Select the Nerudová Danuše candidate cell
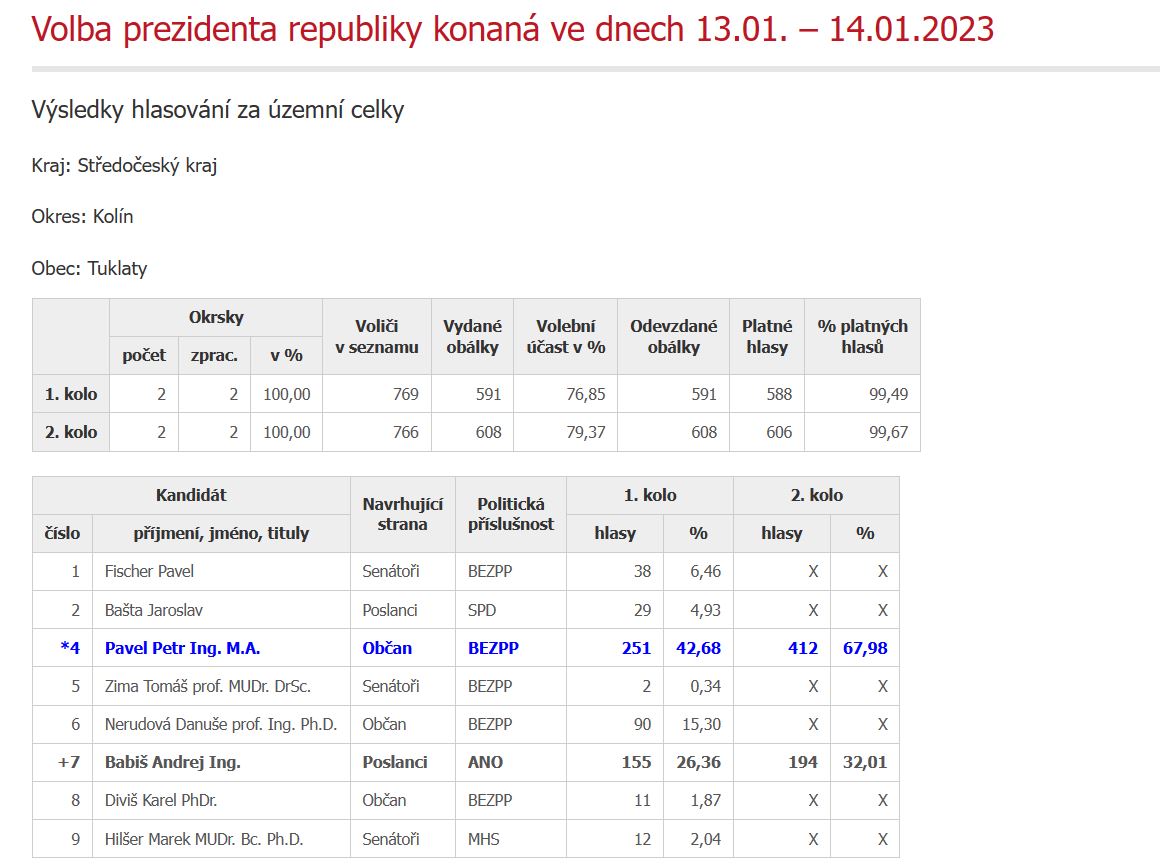Viewport: 1173px width, 864px height. point(221,724)
